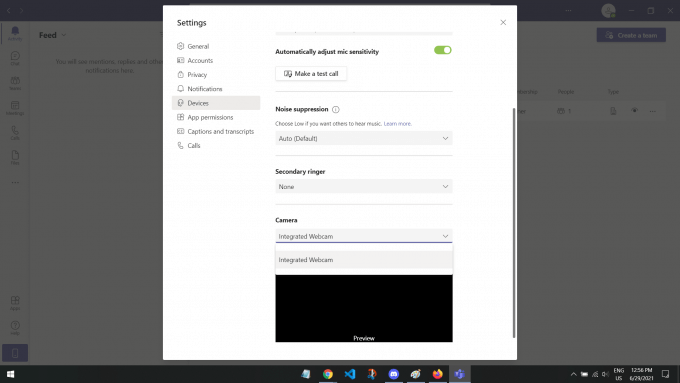
Task: Follow the Learn more link
Action: [x=398, y=124]
